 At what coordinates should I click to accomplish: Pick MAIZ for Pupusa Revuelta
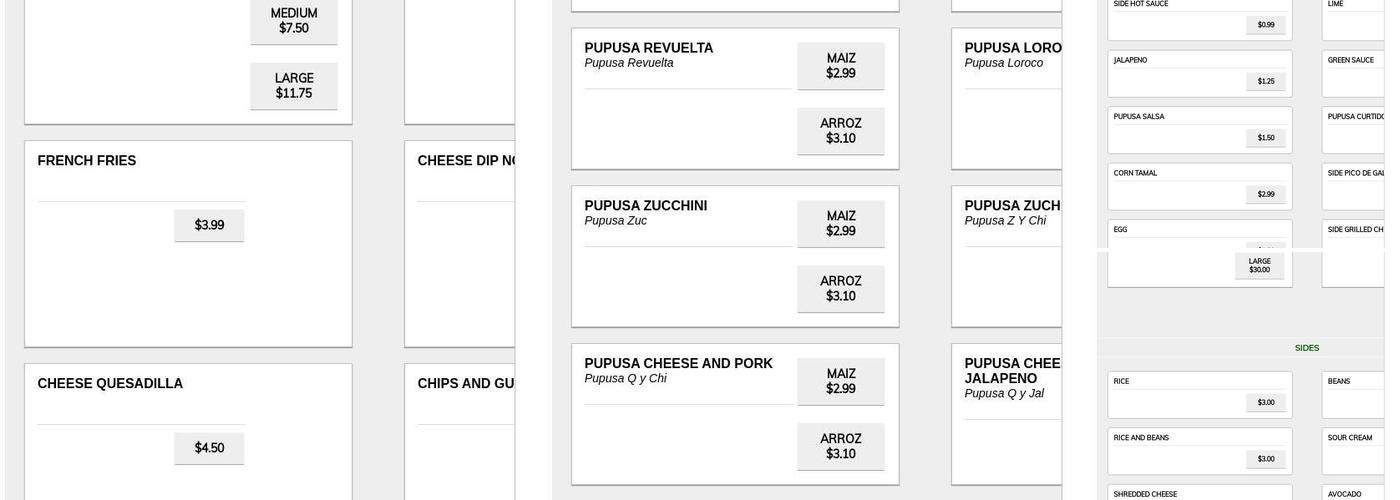click(x=840, y=66)
